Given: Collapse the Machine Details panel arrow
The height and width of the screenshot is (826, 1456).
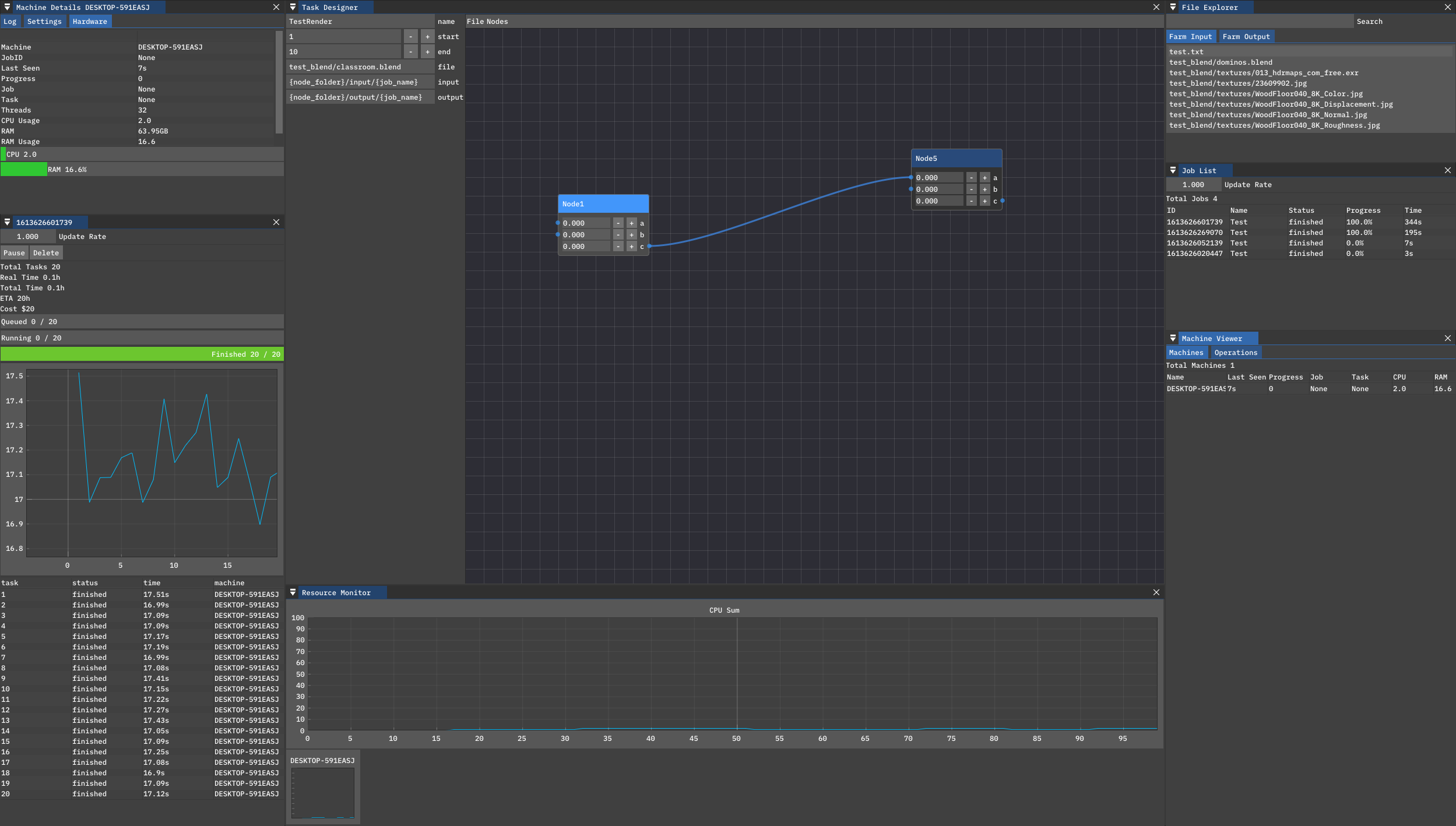Looking at the screenshot, I should coord(8,7).
